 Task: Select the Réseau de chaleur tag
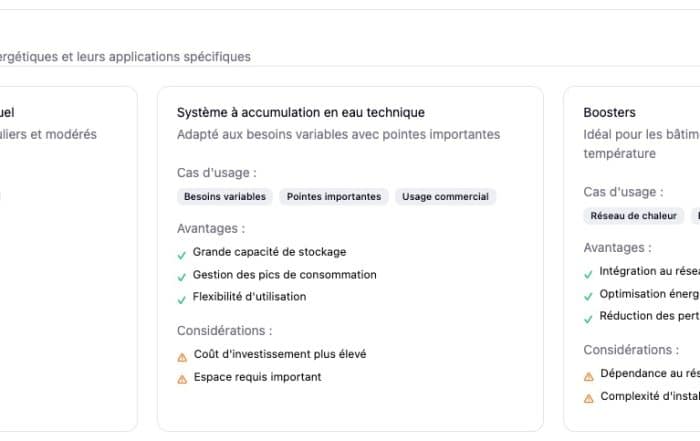pyautogui.click(x=633, y=216)
